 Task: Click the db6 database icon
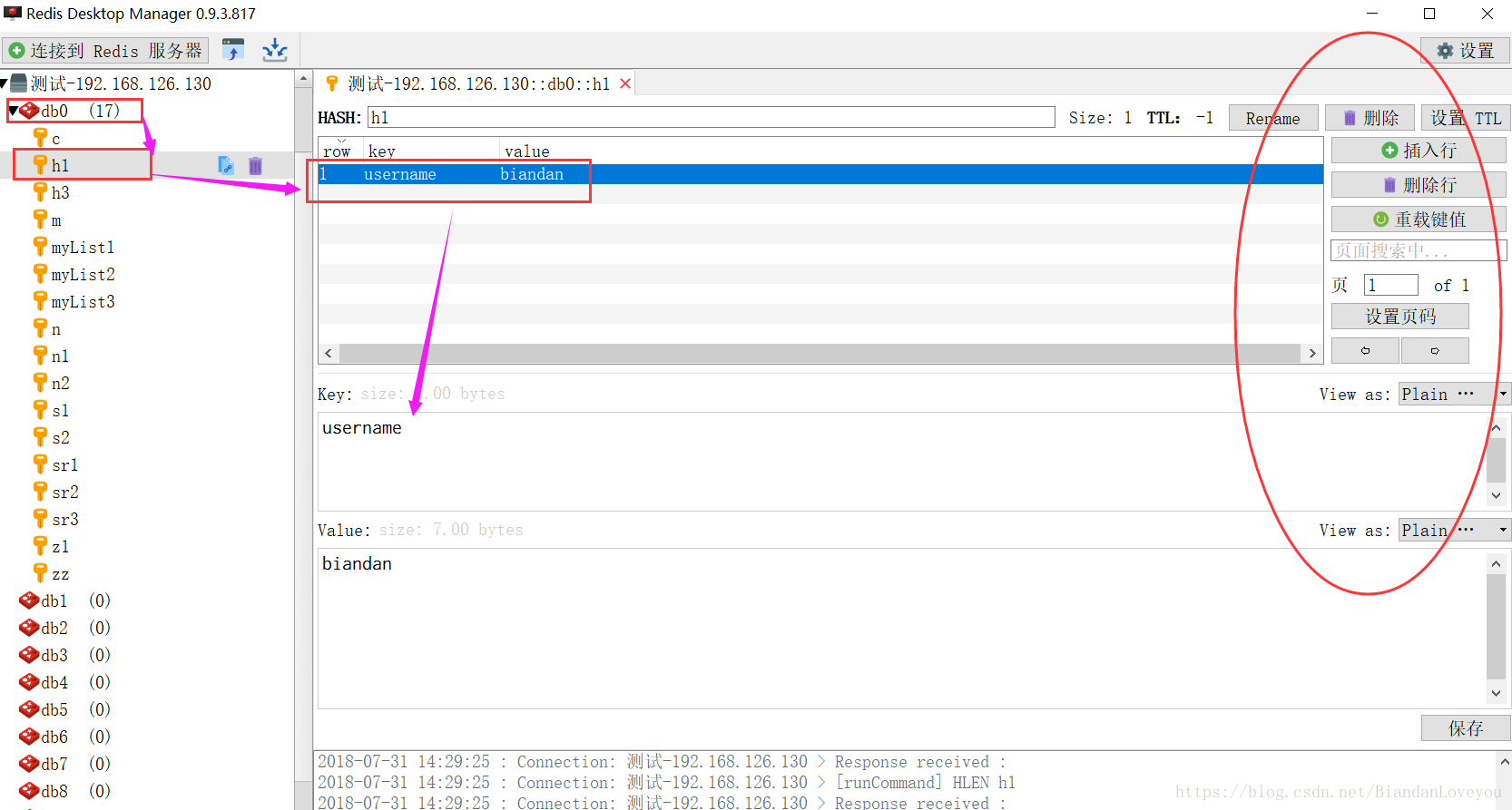tap(29, 737)
